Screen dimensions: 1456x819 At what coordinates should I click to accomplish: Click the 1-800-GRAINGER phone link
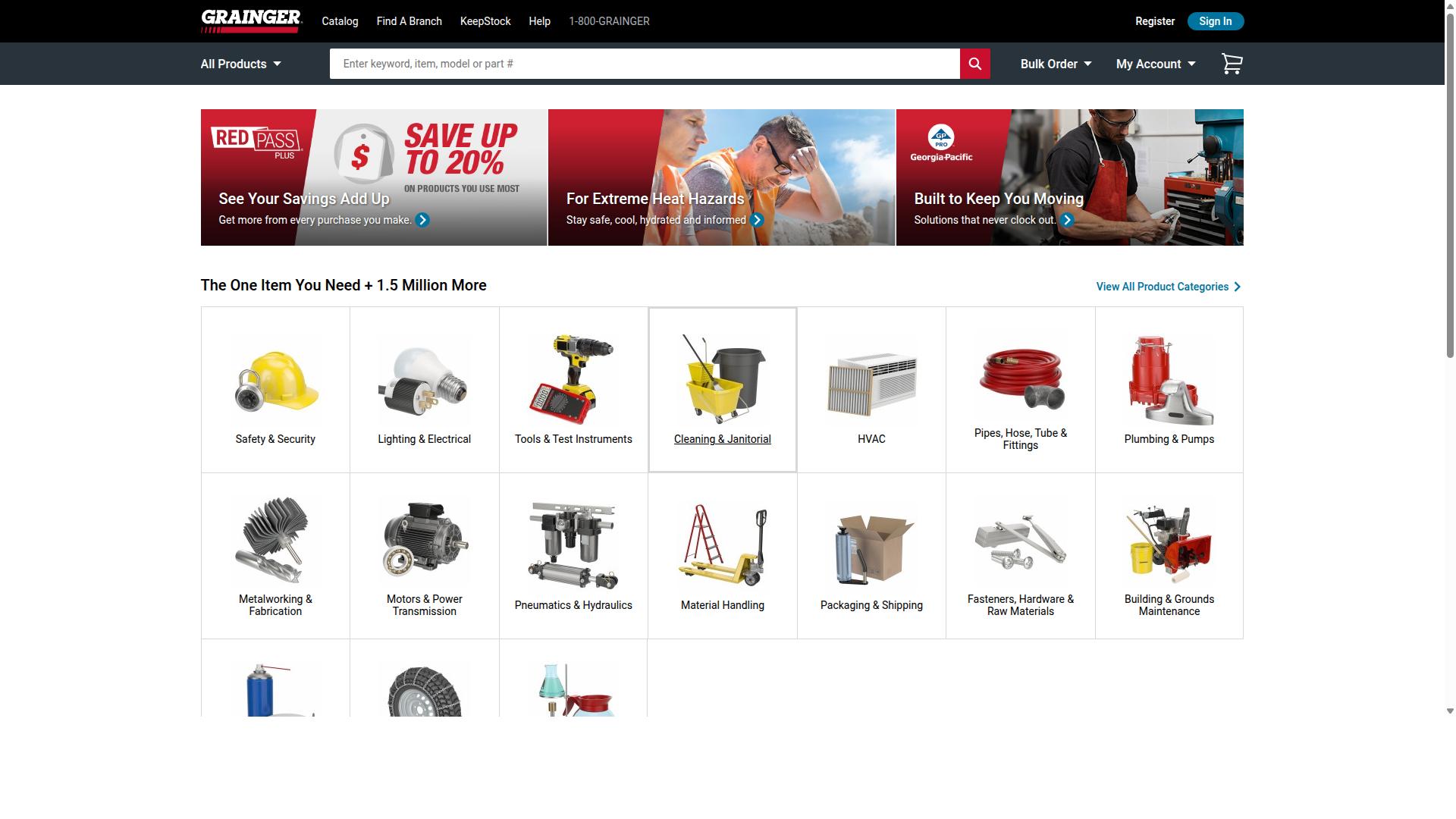click(x=609, y=21)
